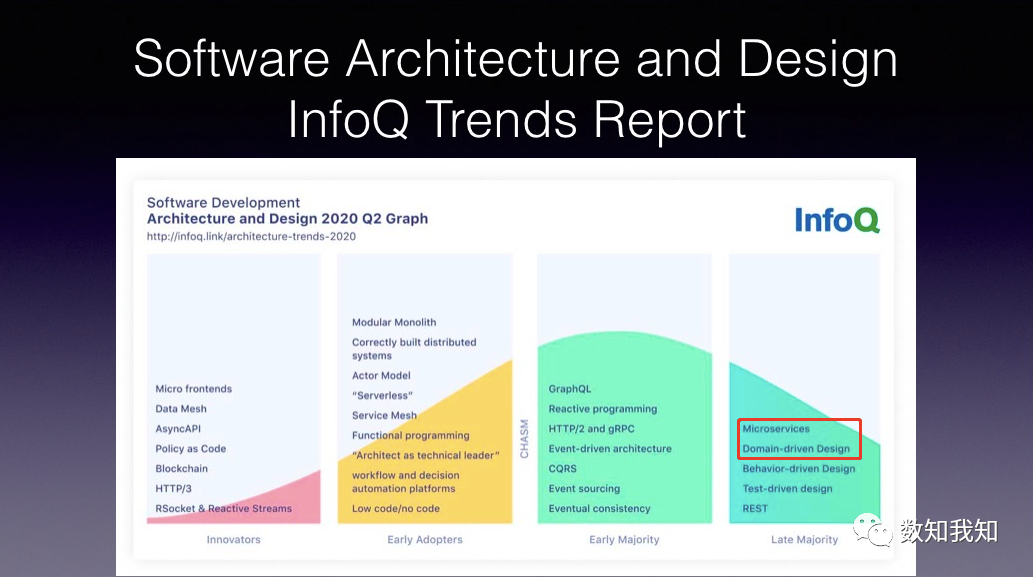
Task: Click the 'AsyncAPI' item
Action: 178,429
